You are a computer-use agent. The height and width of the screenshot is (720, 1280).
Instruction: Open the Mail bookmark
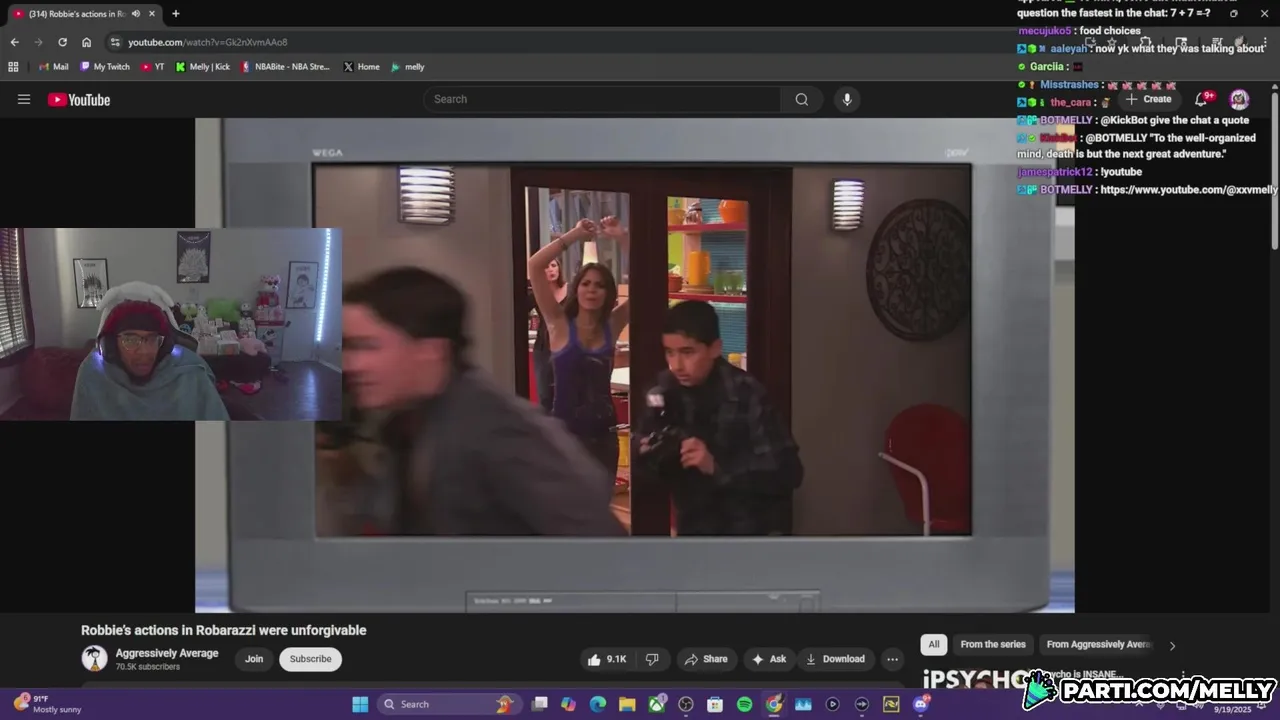[x=53, y=67]
